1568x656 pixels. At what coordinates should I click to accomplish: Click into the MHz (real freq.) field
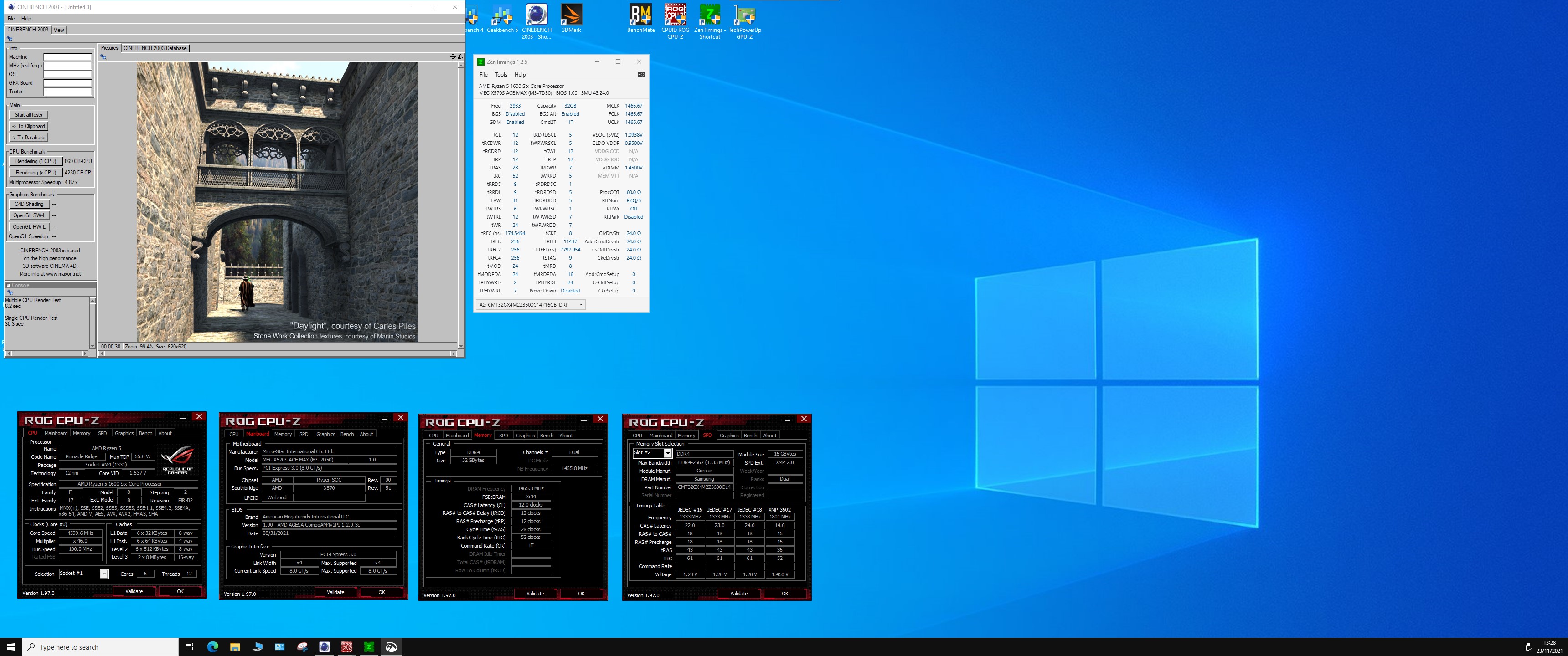(x=67, y=66)
